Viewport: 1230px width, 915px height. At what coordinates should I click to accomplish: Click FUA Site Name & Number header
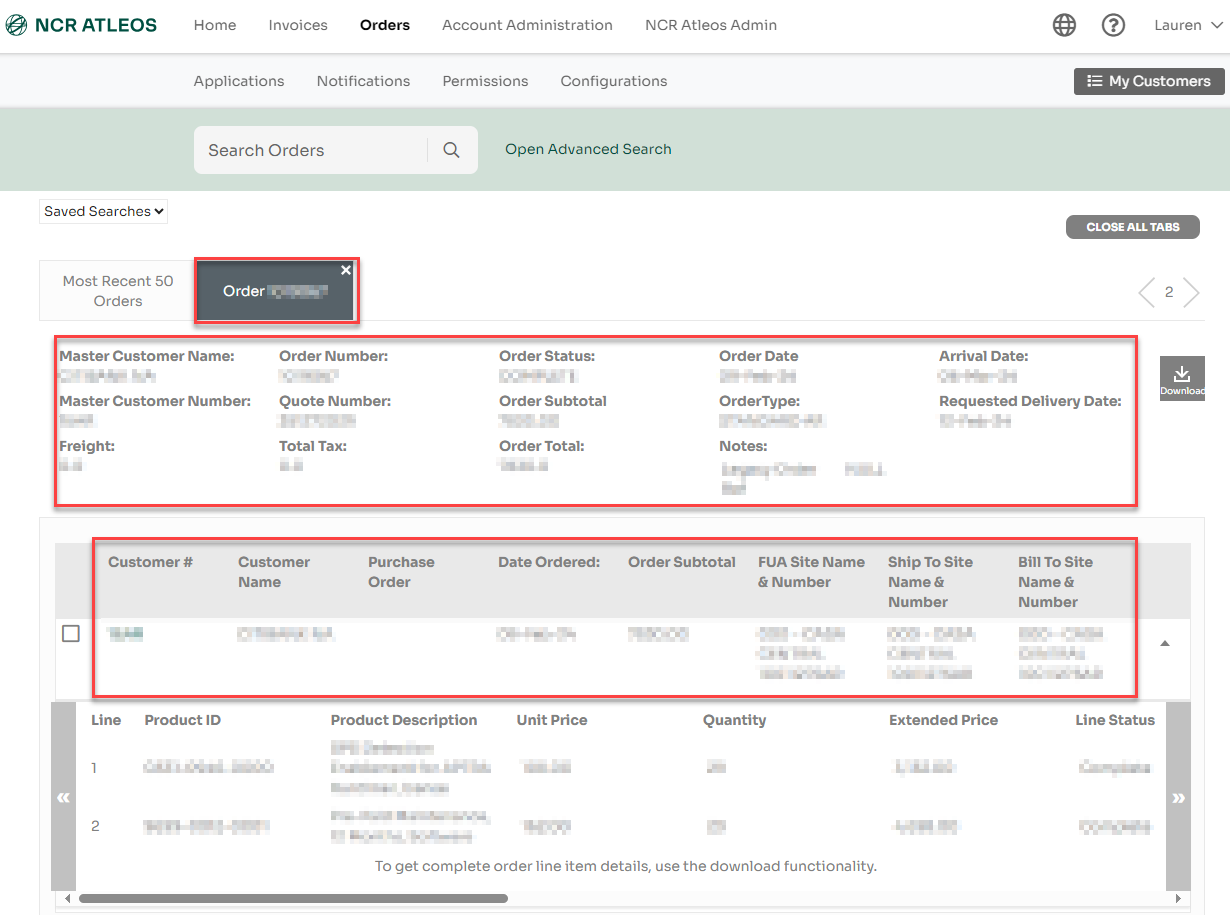pyautogui.click(x=811, y=572)
